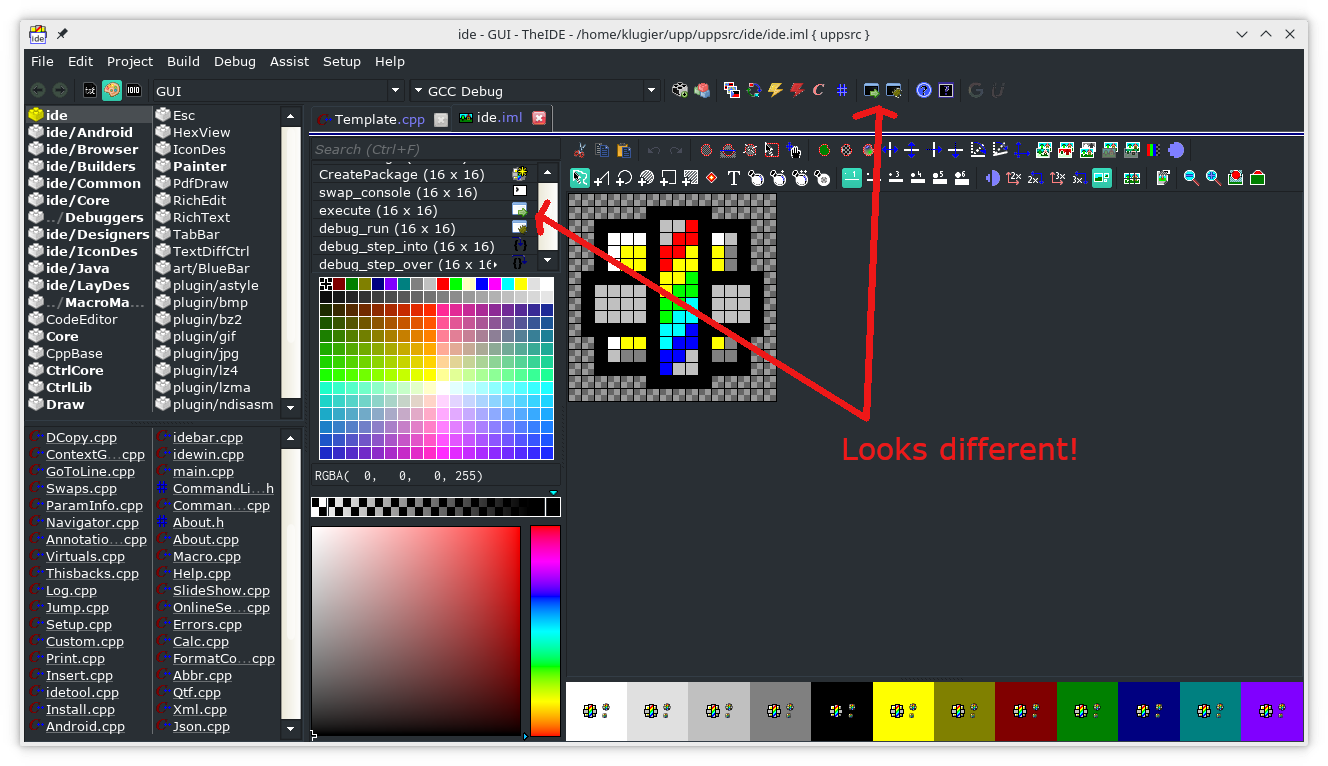Open the GCC Debug build method dropdown

[x=652, y=91]
